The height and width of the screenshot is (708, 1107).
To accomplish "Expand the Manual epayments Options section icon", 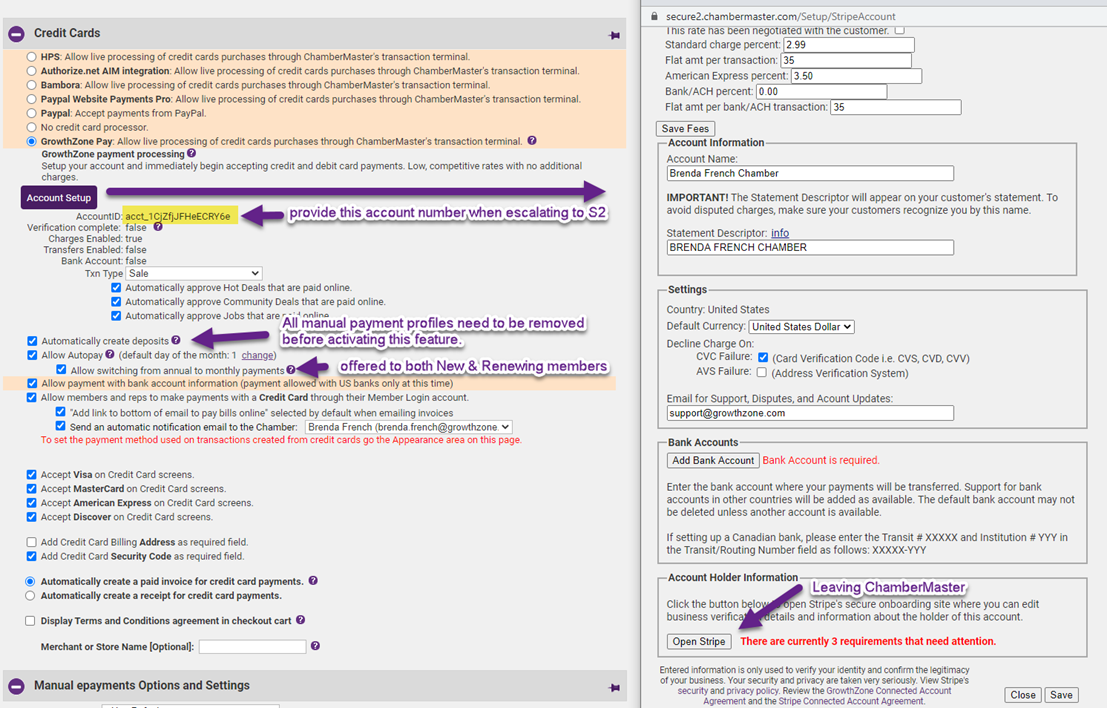I will [x=16, y=686].
